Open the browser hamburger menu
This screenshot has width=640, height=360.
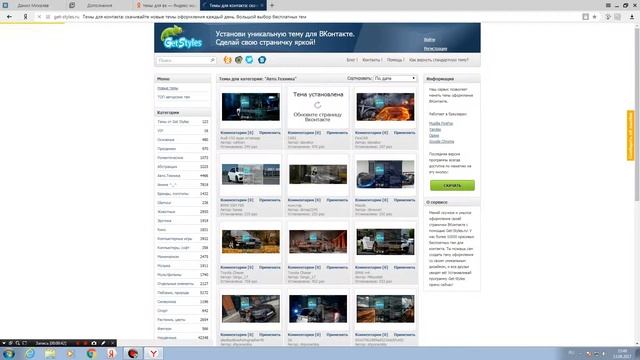click(608, 5)
